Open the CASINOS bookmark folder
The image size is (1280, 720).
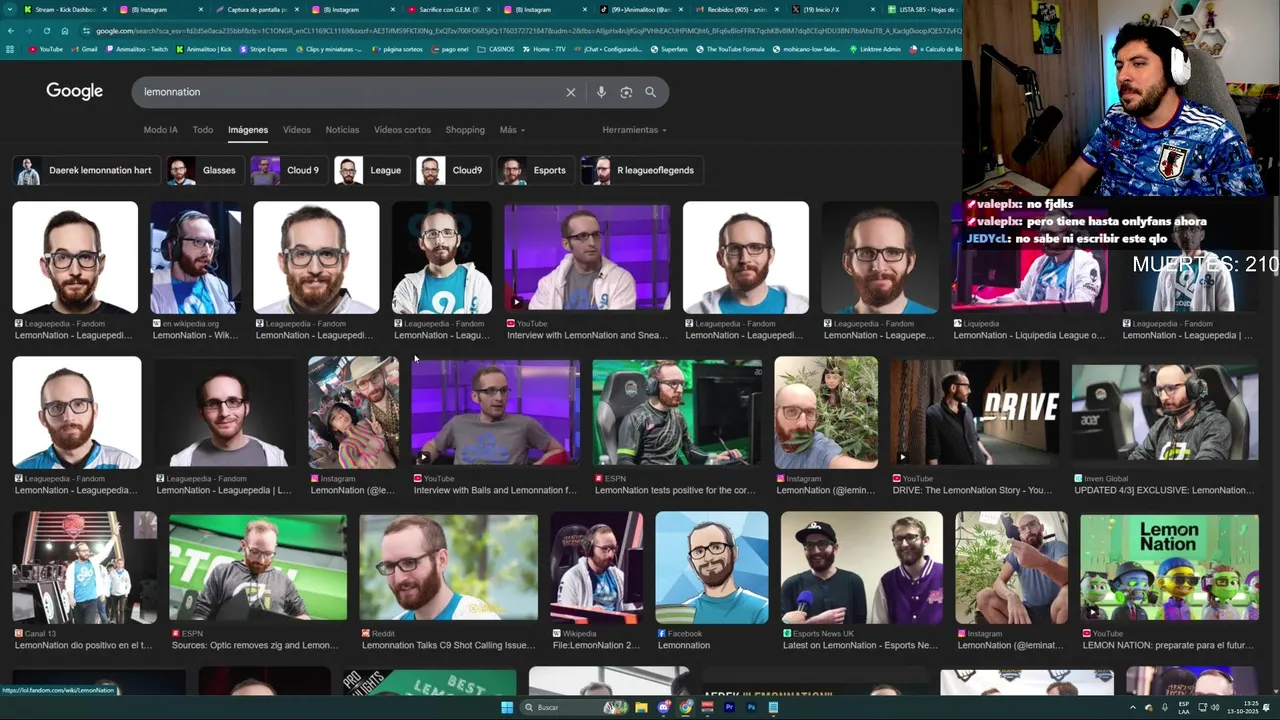[x=496, y=49]
